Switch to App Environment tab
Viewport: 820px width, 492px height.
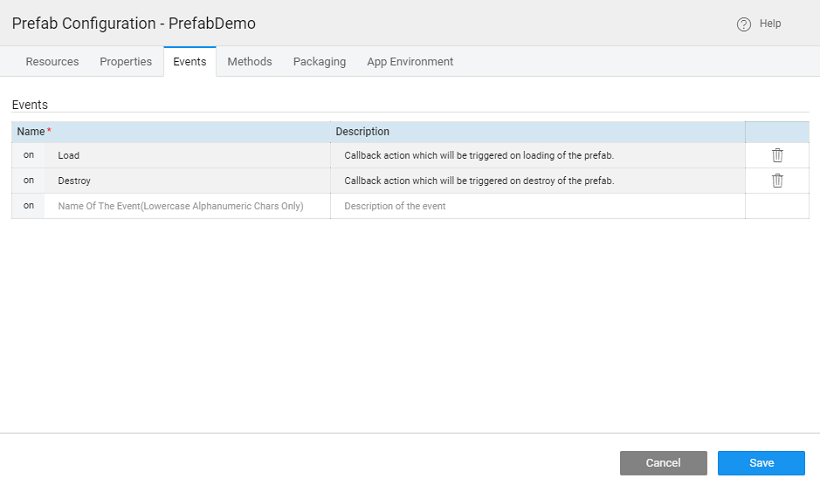(410, 62)
